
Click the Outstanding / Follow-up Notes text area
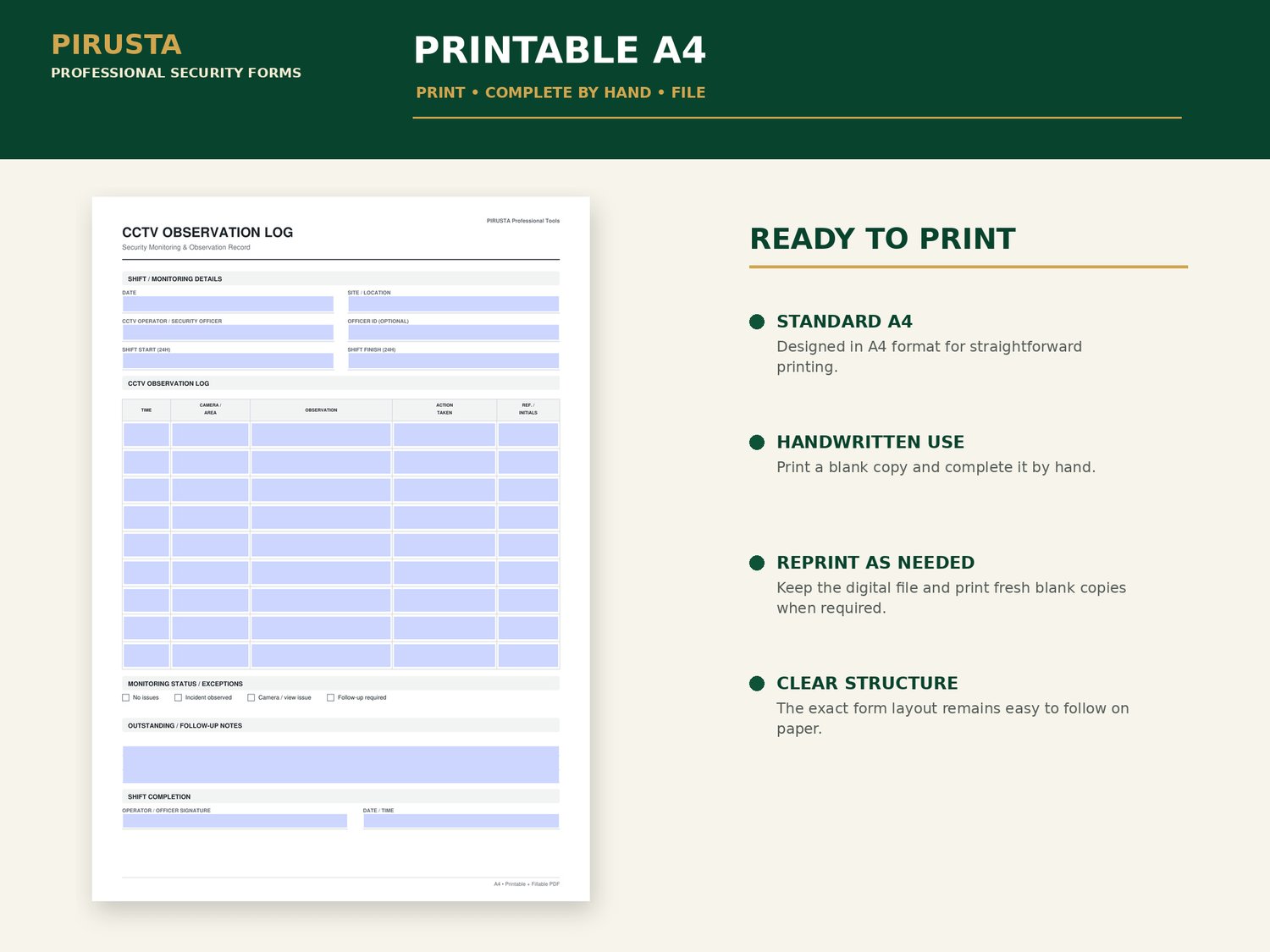pos(340,764)
